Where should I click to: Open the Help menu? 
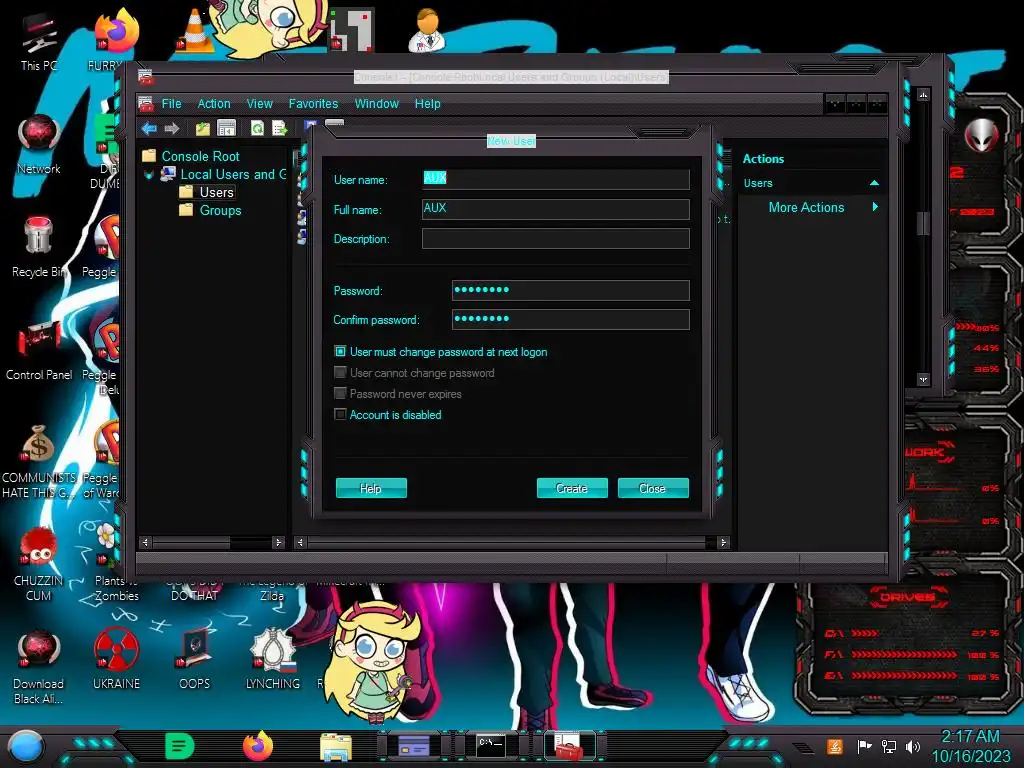(x=427, y=104)
